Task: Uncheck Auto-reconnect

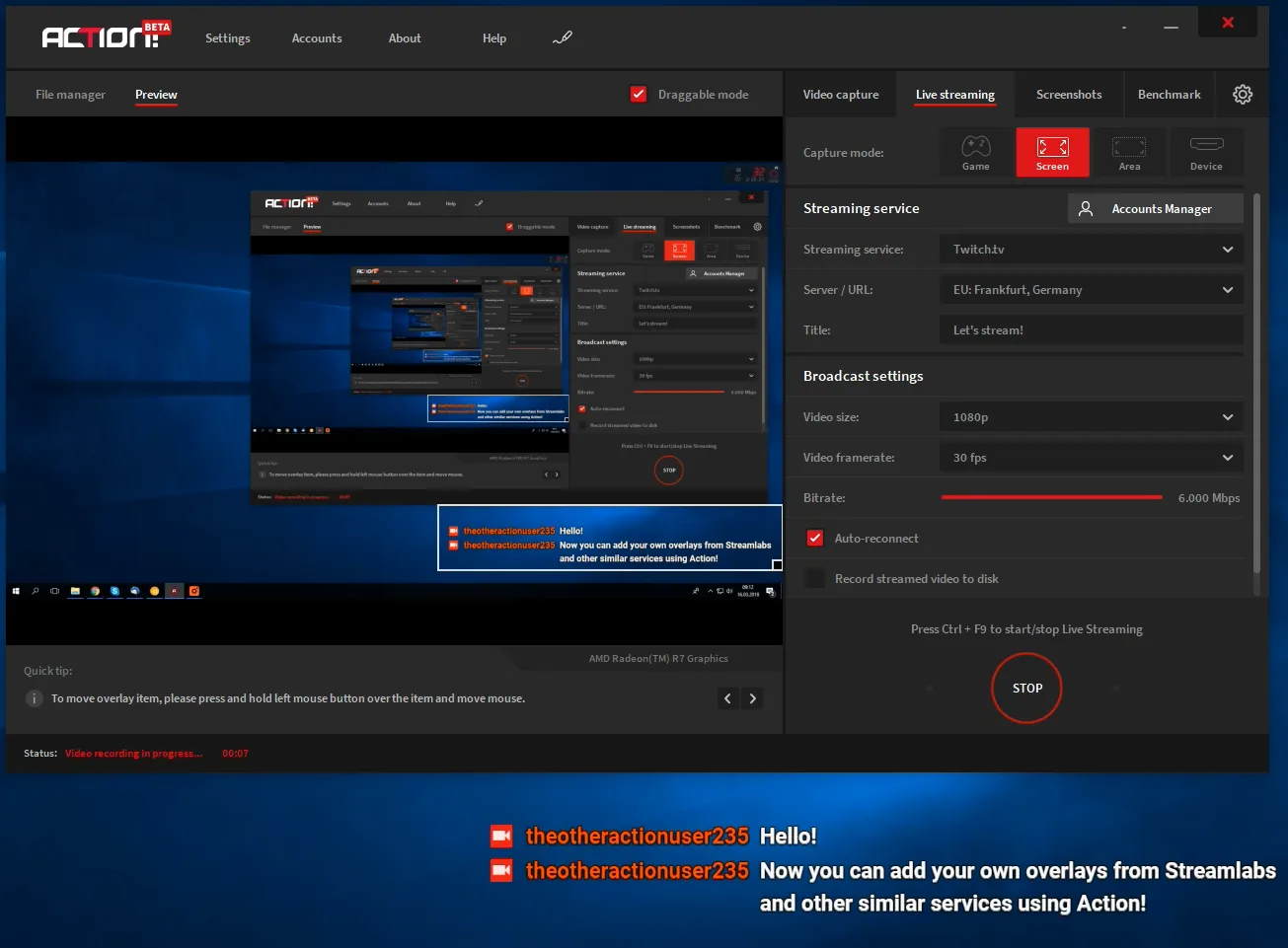Action: click(x=815, y=539)
